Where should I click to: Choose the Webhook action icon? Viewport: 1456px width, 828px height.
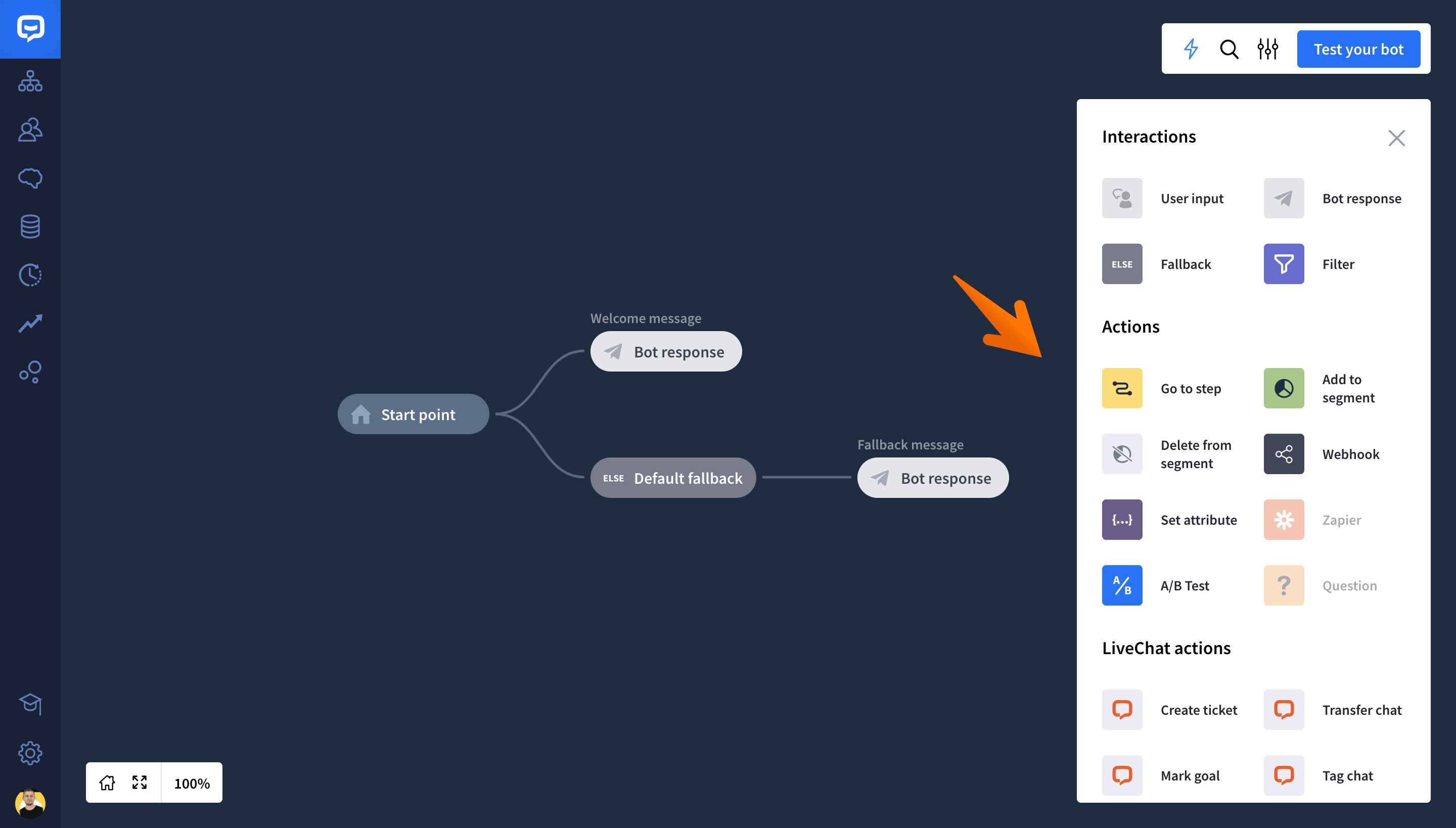[1283, 454]
